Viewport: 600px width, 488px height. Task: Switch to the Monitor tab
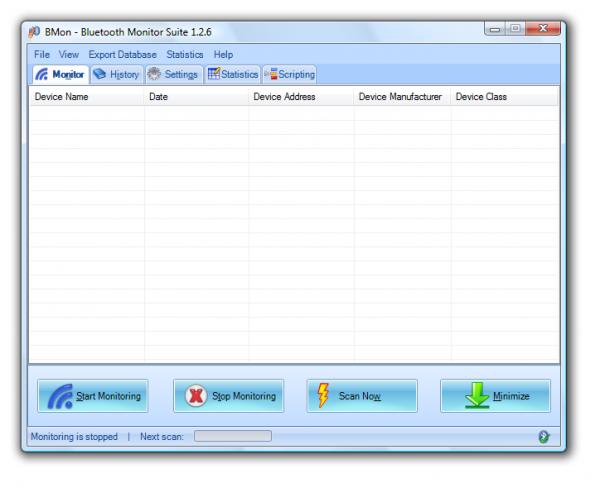pyautogui.click(x=61, y=74)
